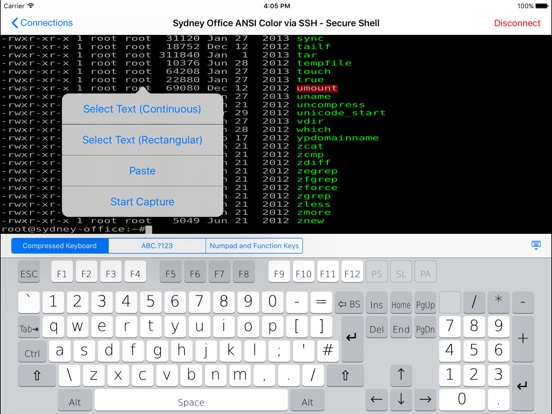The image size is (552, 414).
Task: Hide the on-screen keyboard icon
Action: tap(536, 245)
